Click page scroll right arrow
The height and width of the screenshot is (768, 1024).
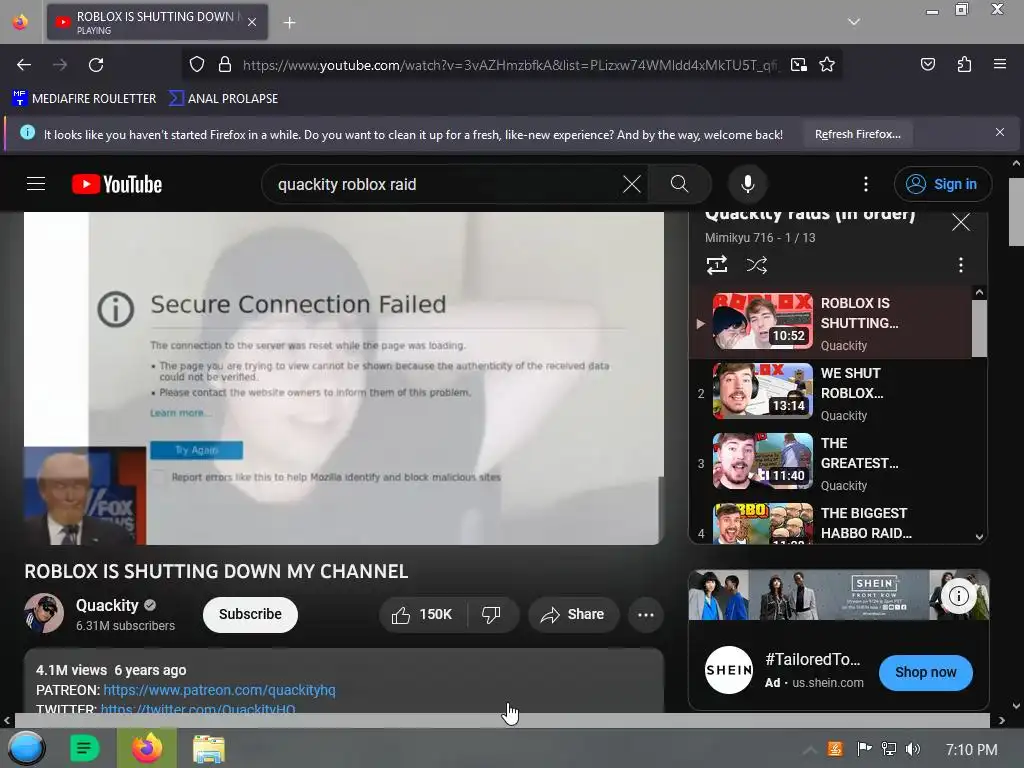[1001, 720]
